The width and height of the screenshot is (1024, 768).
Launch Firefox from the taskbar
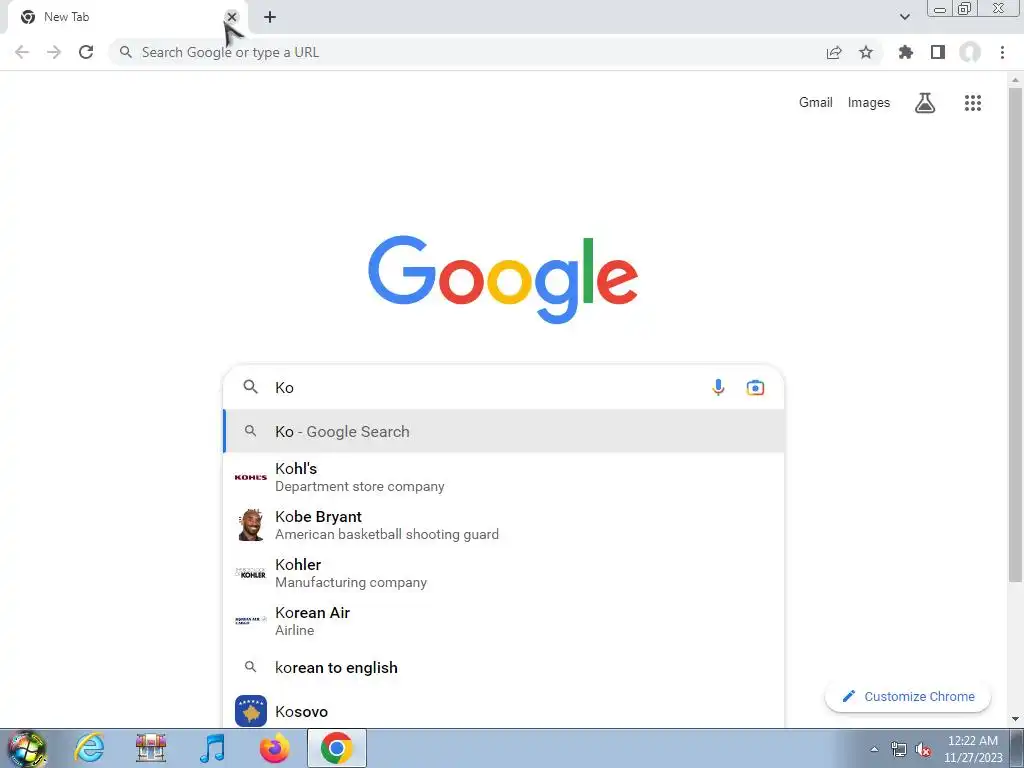point(274,748)
